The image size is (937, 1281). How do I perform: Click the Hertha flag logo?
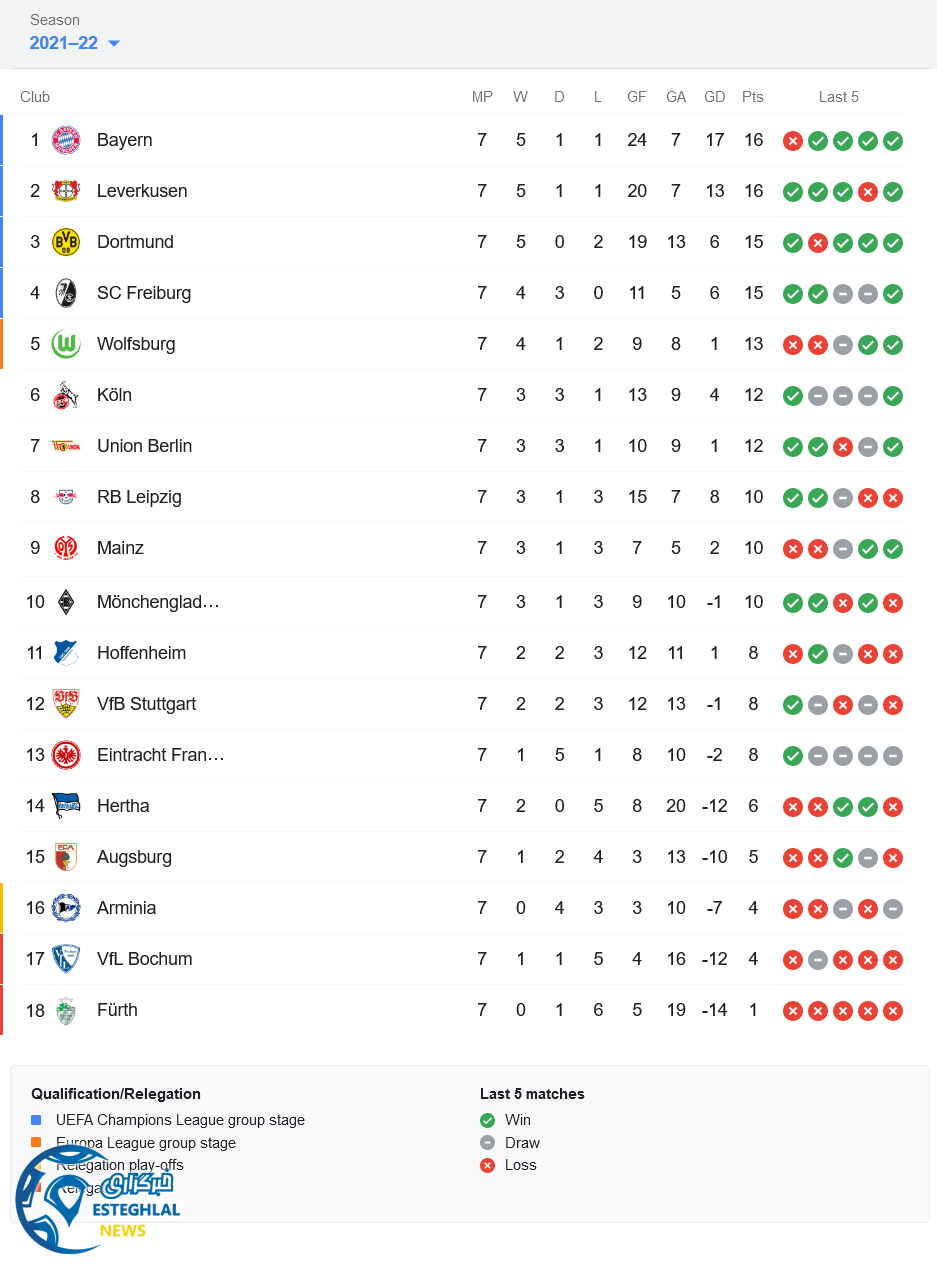coord(66,806)
